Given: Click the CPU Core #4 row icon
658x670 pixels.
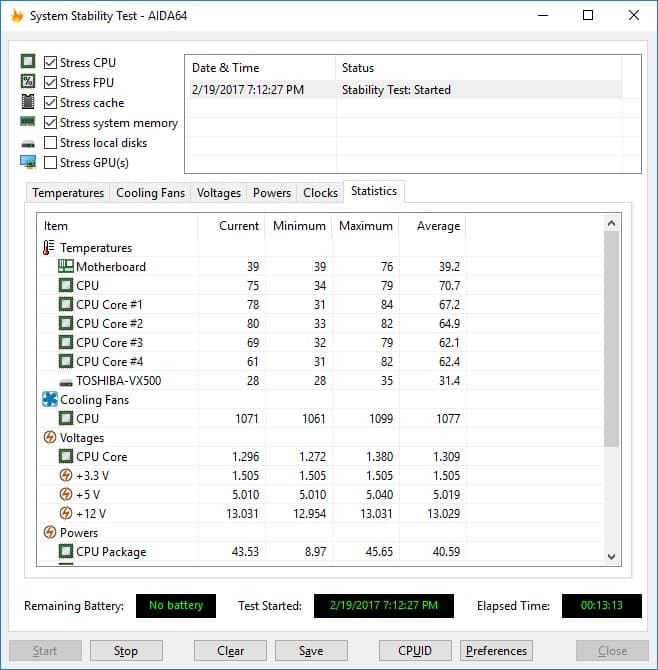Looking at the screenshot, I should pyautogui.click(x=65, y=361).
